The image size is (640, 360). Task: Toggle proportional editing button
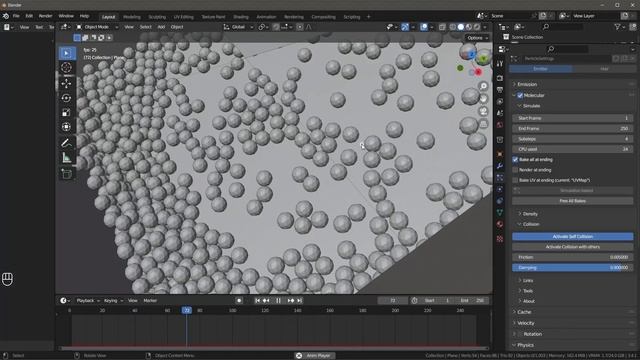(x=300, y=27)
